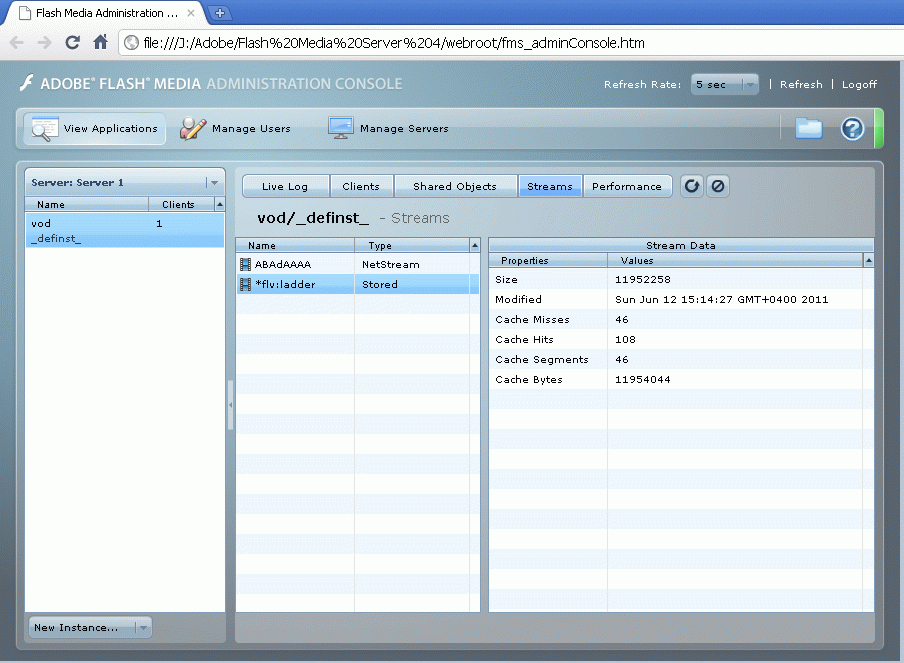The width and height of the screenshot is (904, 663).
Task: Click the Values column header
Action: pos(735,261)
